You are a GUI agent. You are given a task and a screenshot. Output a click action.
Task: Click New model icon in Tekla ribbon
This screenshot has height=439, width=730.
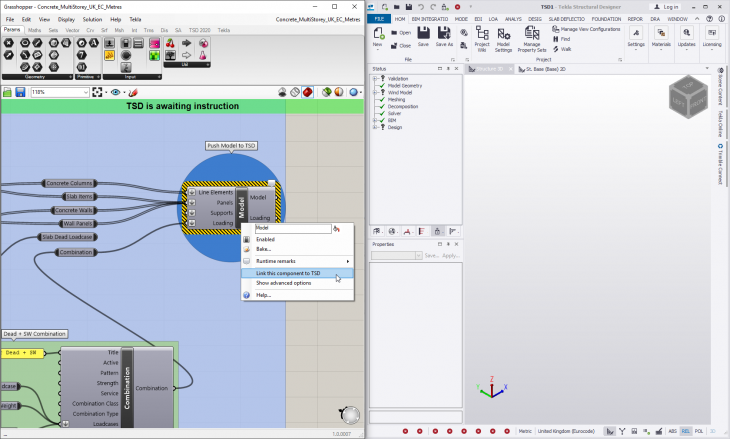point(378,37)
